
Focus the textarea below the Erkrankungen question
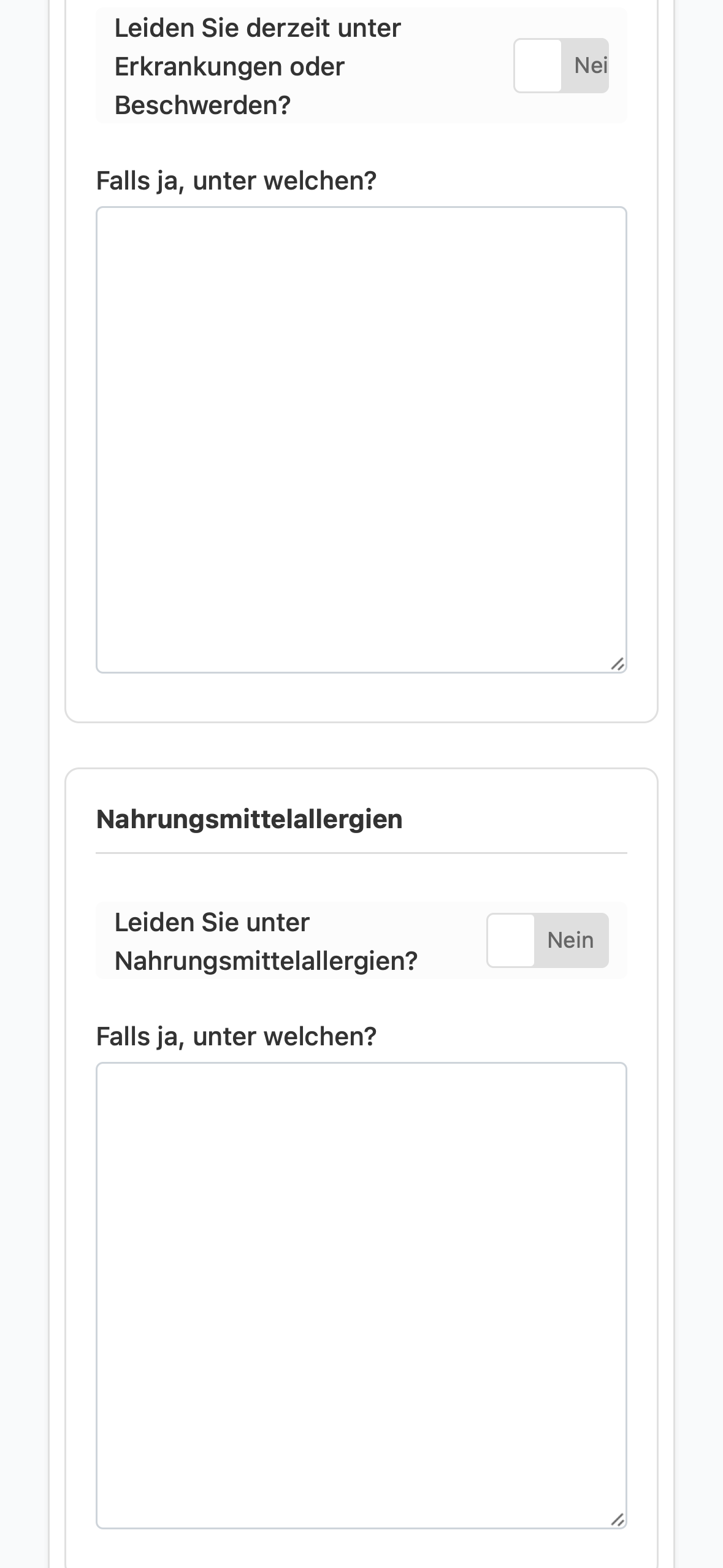tap(361, 440)
